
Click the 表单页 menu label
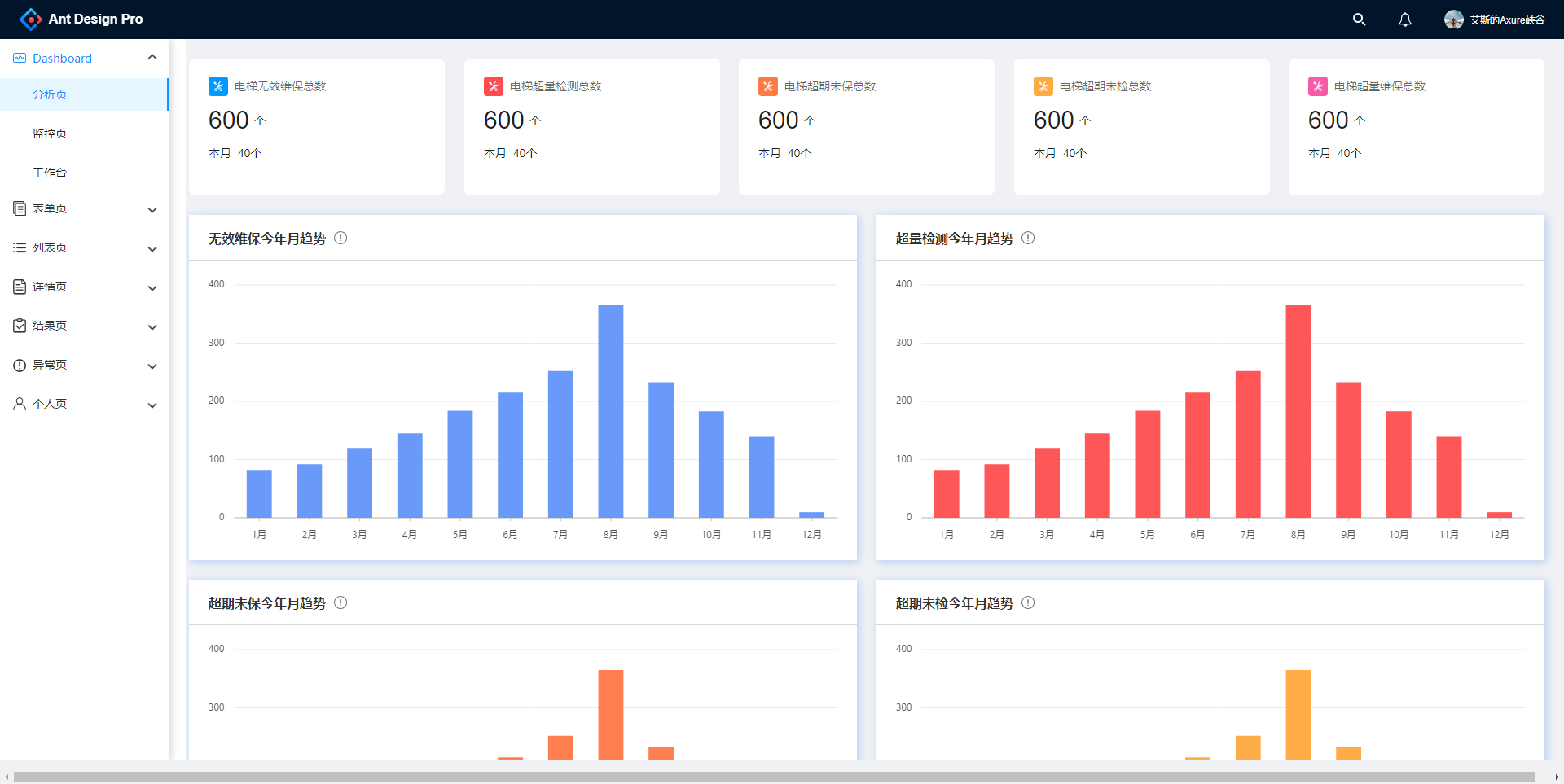[50, 208]
